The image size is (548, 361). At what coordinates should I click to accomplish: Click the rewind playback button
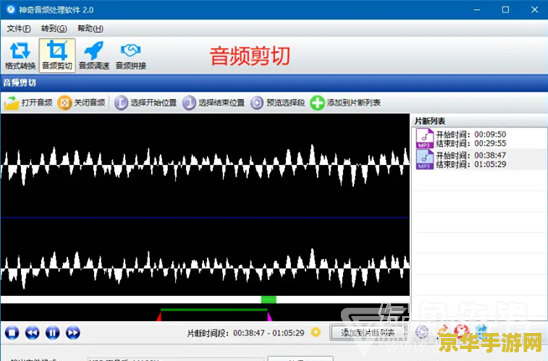pos(32,333)
